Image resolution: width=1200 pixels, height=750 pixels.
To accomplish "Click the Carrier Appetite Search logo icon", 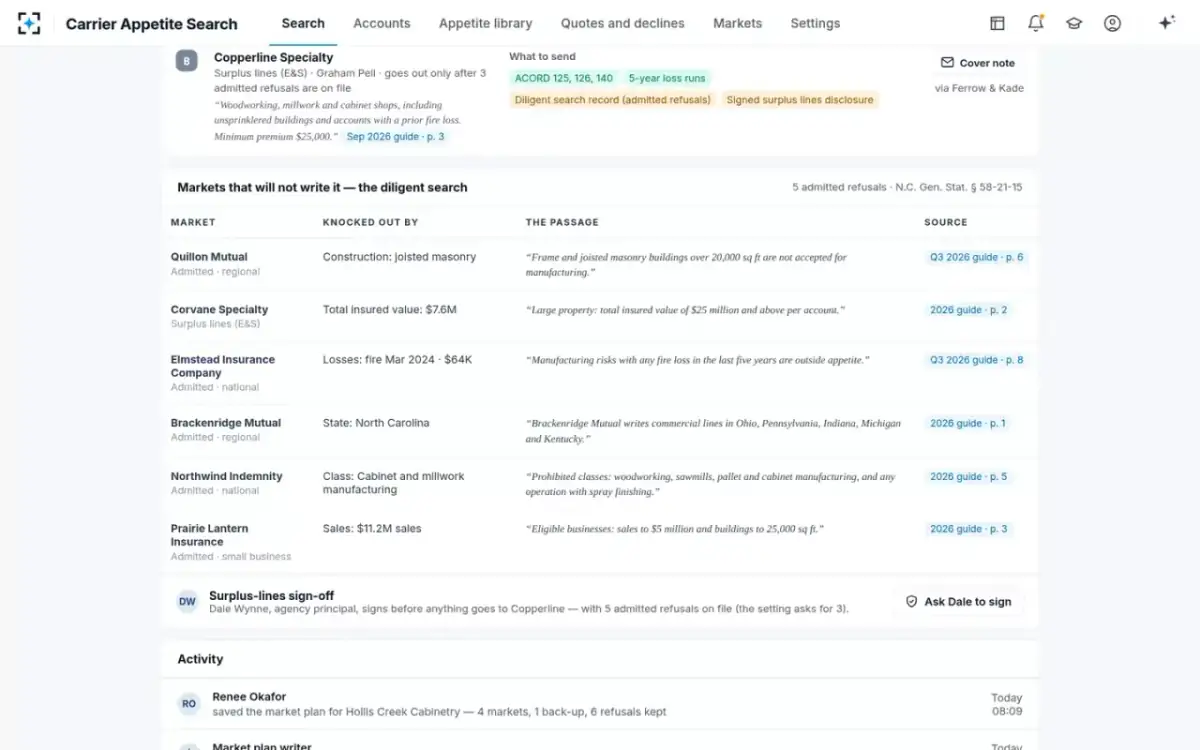I will [x=29, y=23].
